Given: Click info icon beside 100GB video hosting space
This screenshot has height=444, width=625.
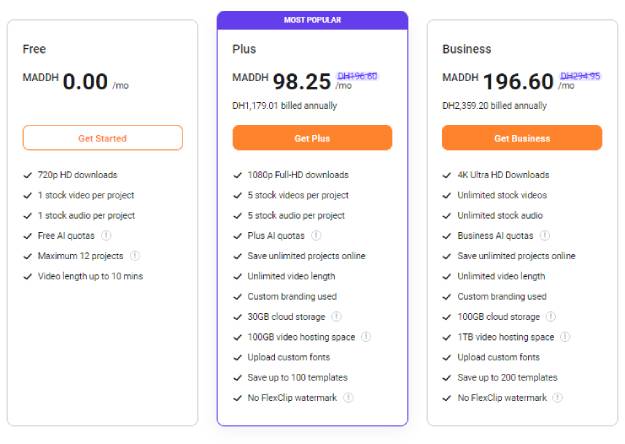Looking at the screenshot, I should point(366,337).
